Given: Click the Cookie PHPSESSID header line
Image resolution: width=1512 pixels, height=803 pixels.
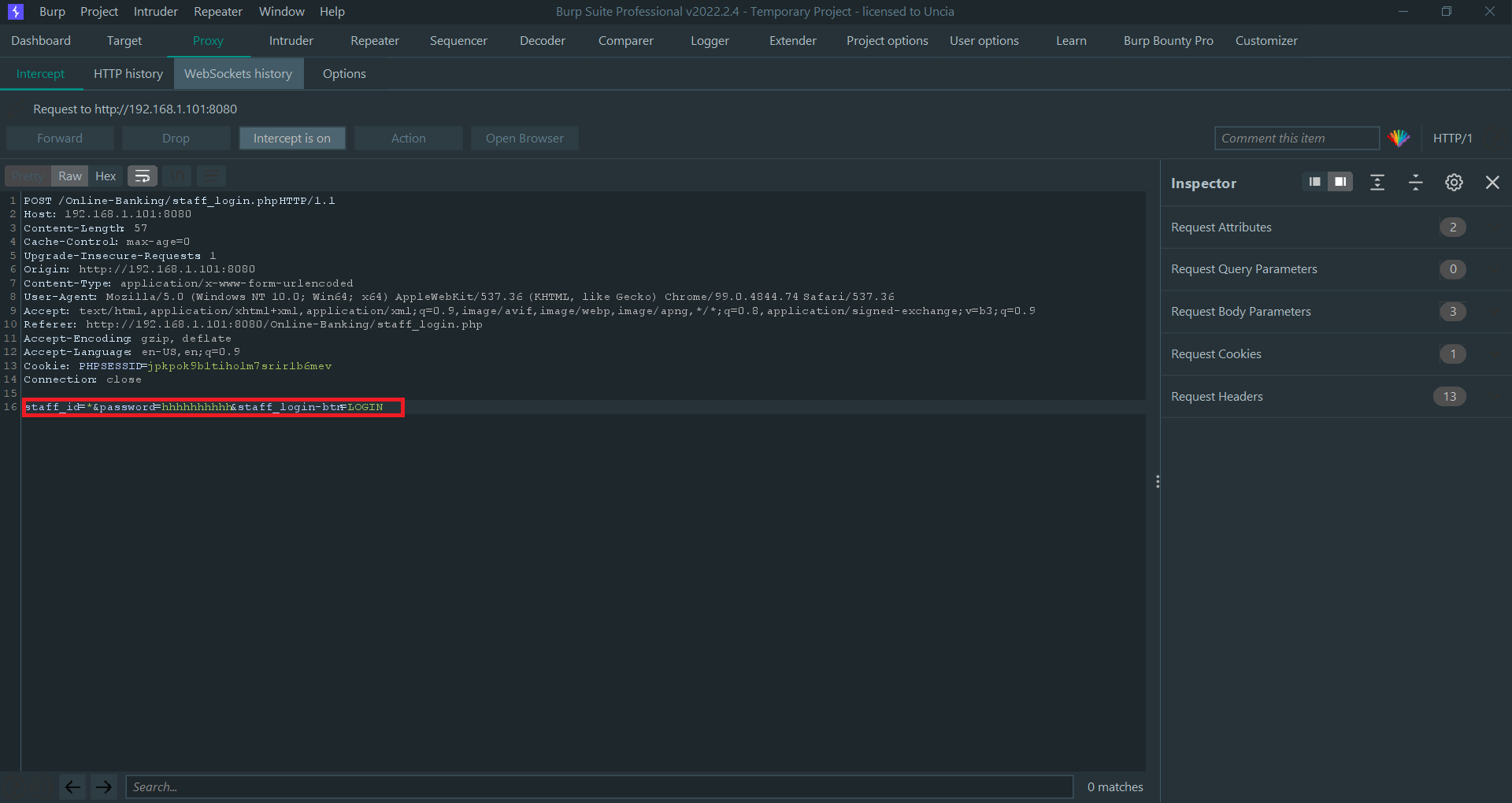Looking at the screenshot, I should pyautogui.click(x=178, y=366).
